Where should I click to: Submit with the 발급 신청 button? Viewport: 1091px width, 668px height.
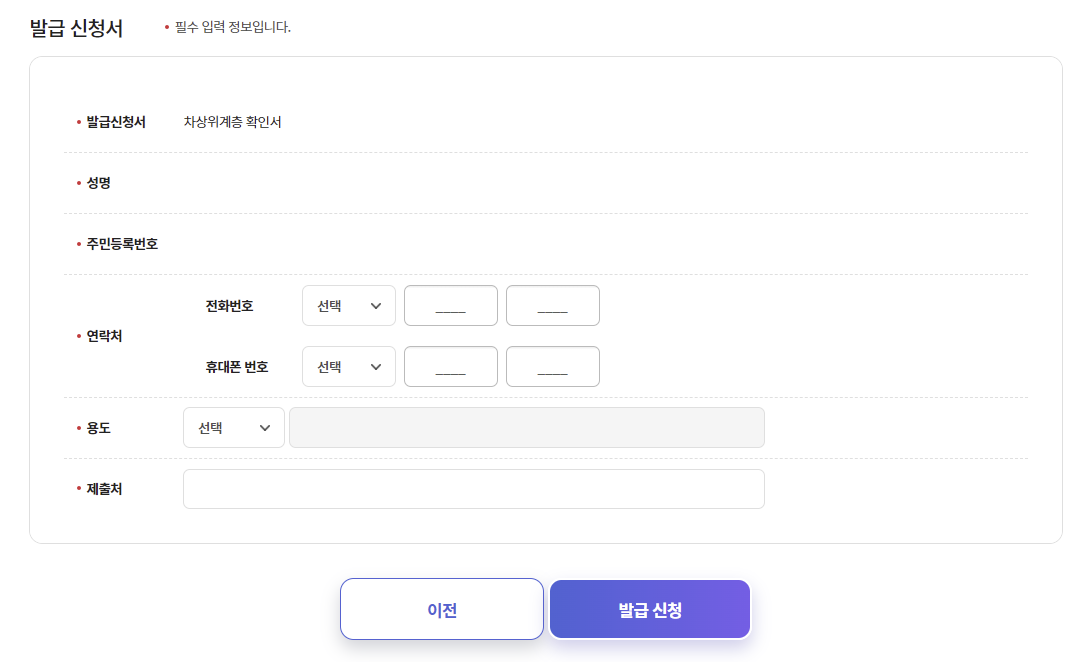point(650,610)
